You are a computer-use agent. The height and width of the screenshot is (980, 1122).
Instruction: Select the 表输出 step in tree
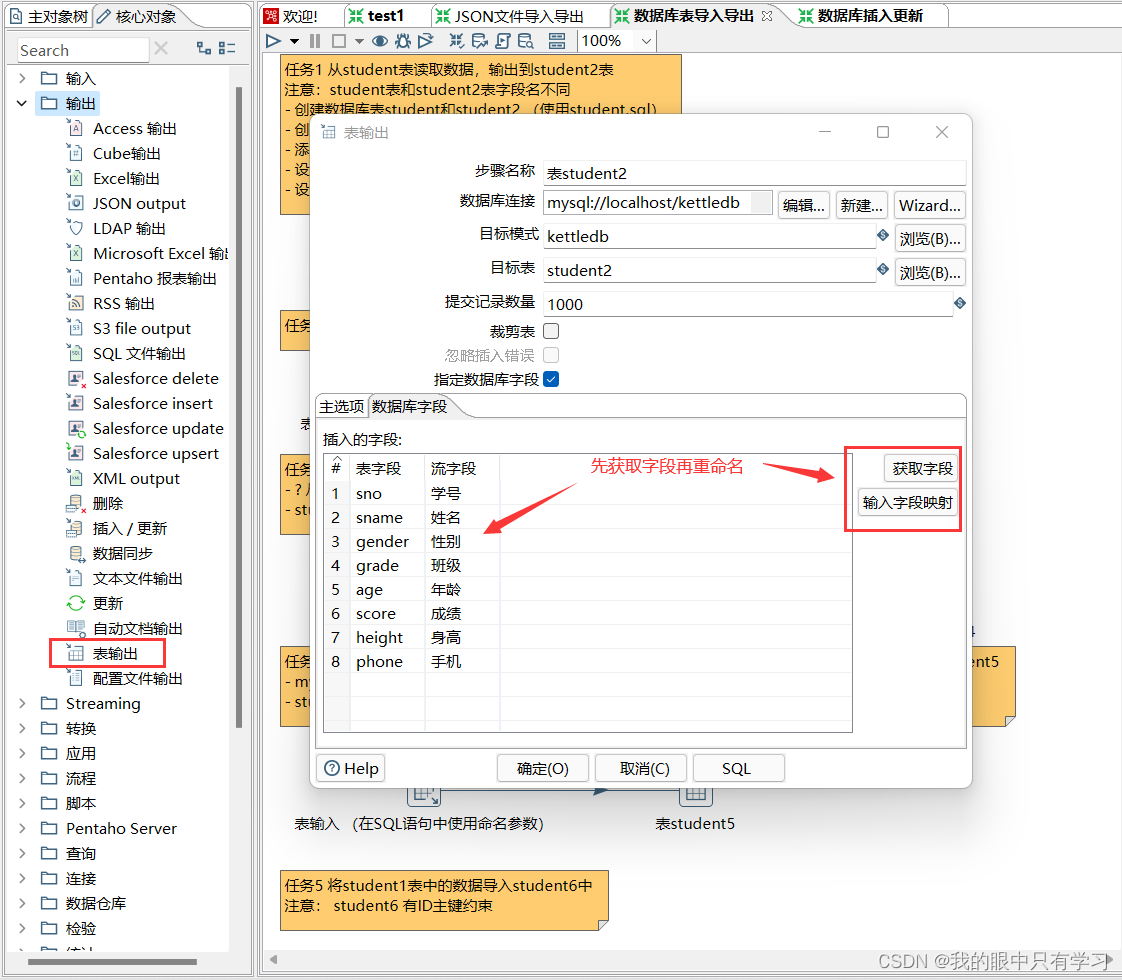click(x=114, y=653)
